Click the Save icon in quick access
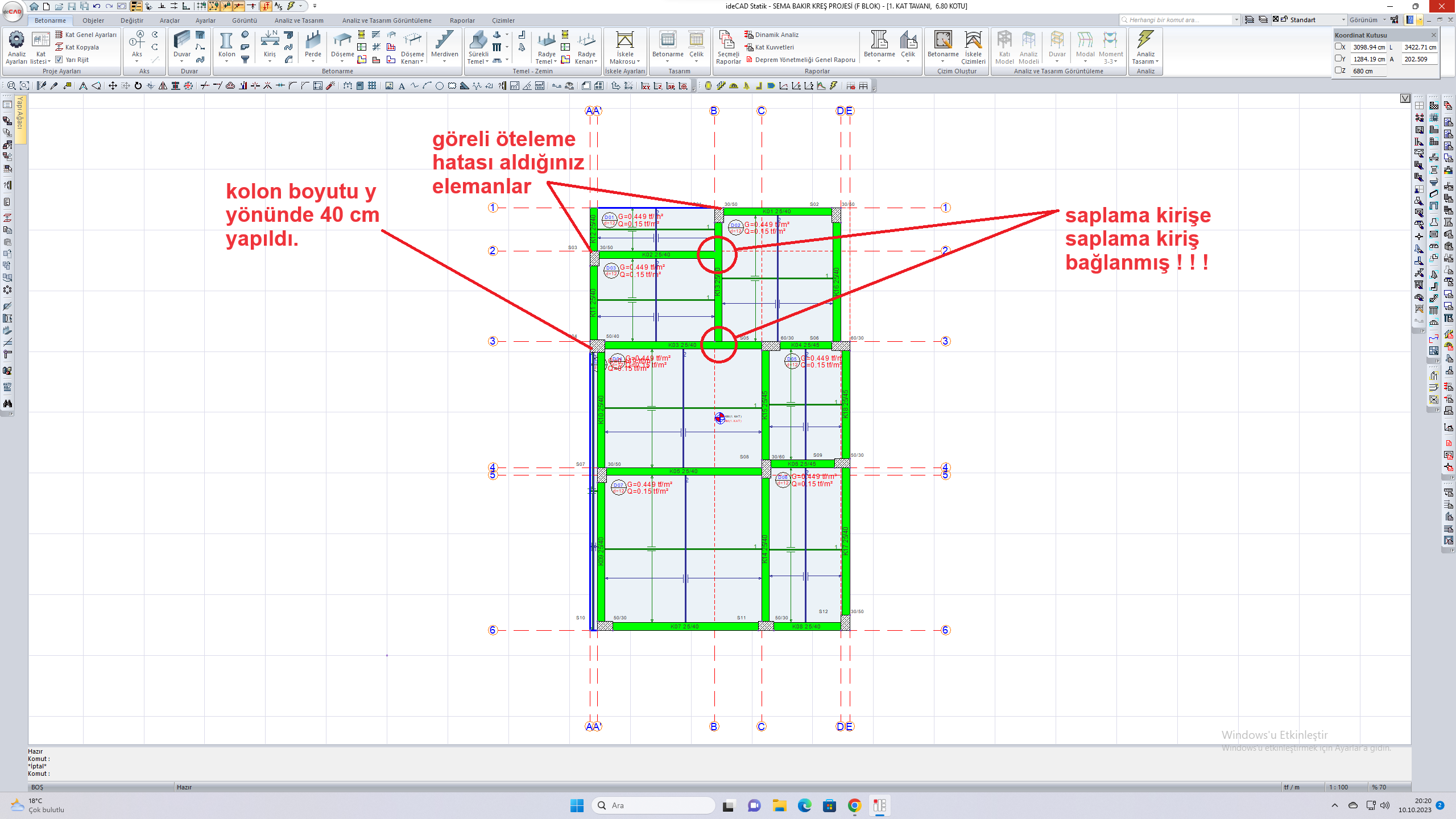Image resolution: width=1456 pixels, height=819 pixels. point(72,6)
